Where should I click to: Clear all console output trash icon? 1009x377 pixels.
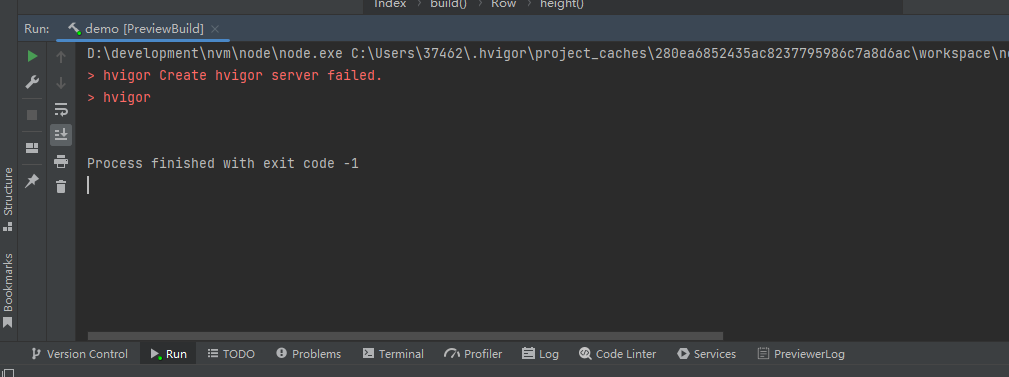pyautogui.click(x=61, y=187)
